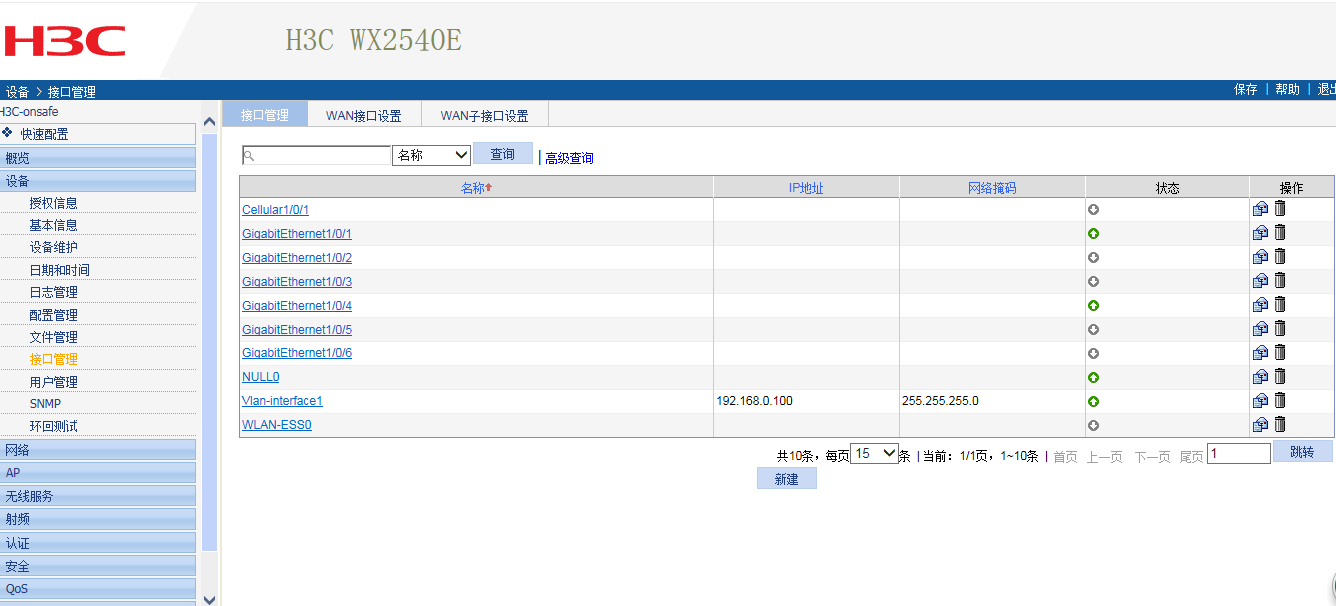Switch to the 接口管理 tab

(265, 115)
